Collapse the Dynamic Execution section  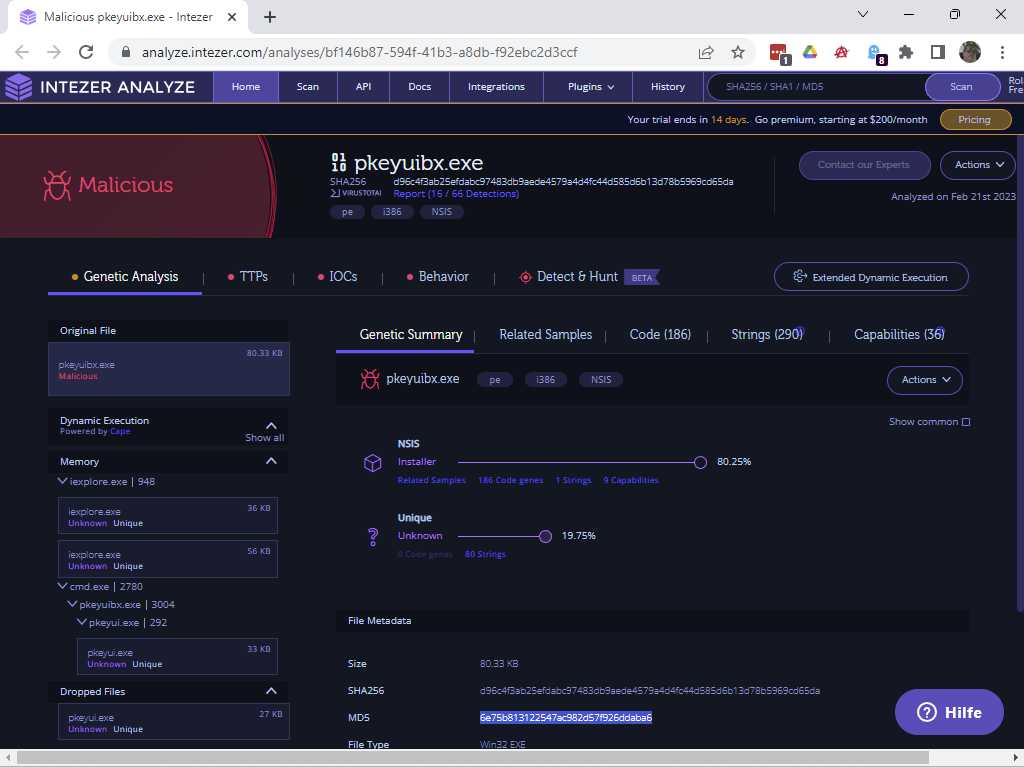(271, 425)
